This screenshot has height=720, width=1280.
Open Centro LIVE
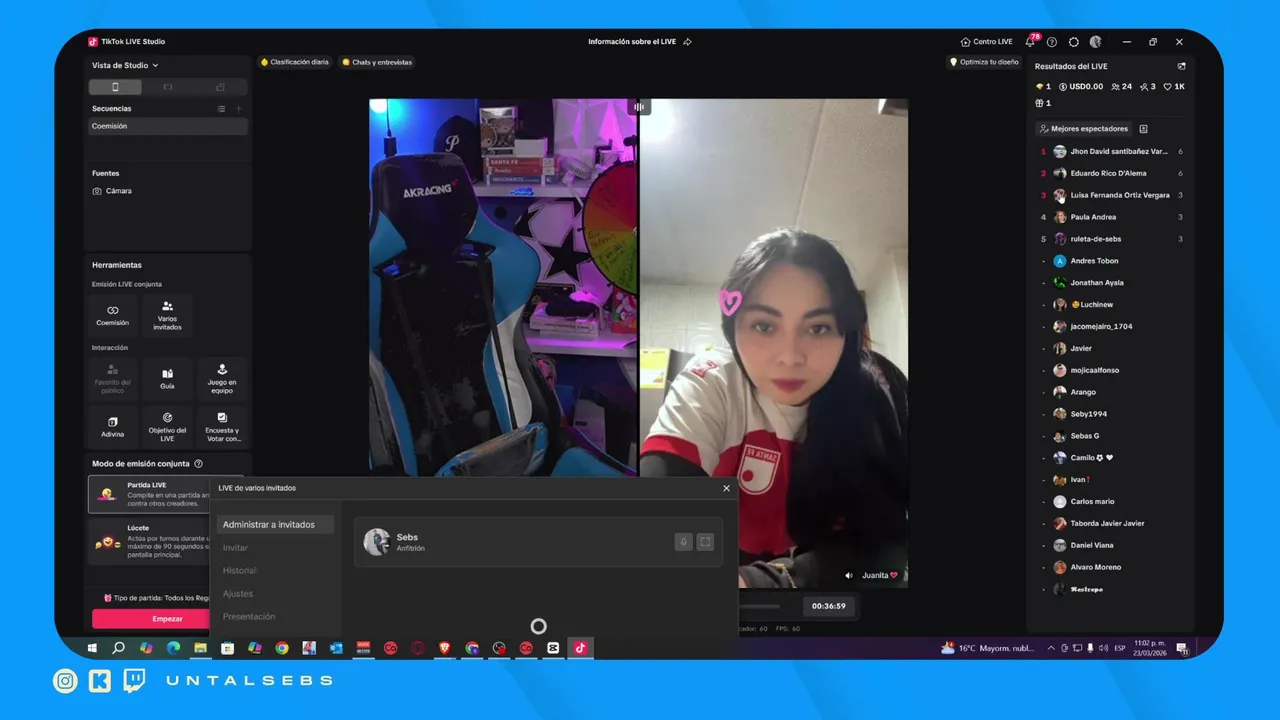point(986,42)
